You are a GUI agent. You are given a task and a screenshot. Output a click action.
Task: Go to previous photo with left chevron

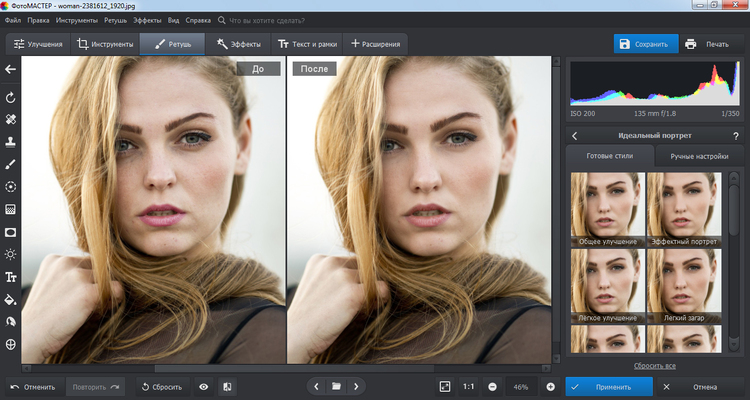tap(316, 386)
